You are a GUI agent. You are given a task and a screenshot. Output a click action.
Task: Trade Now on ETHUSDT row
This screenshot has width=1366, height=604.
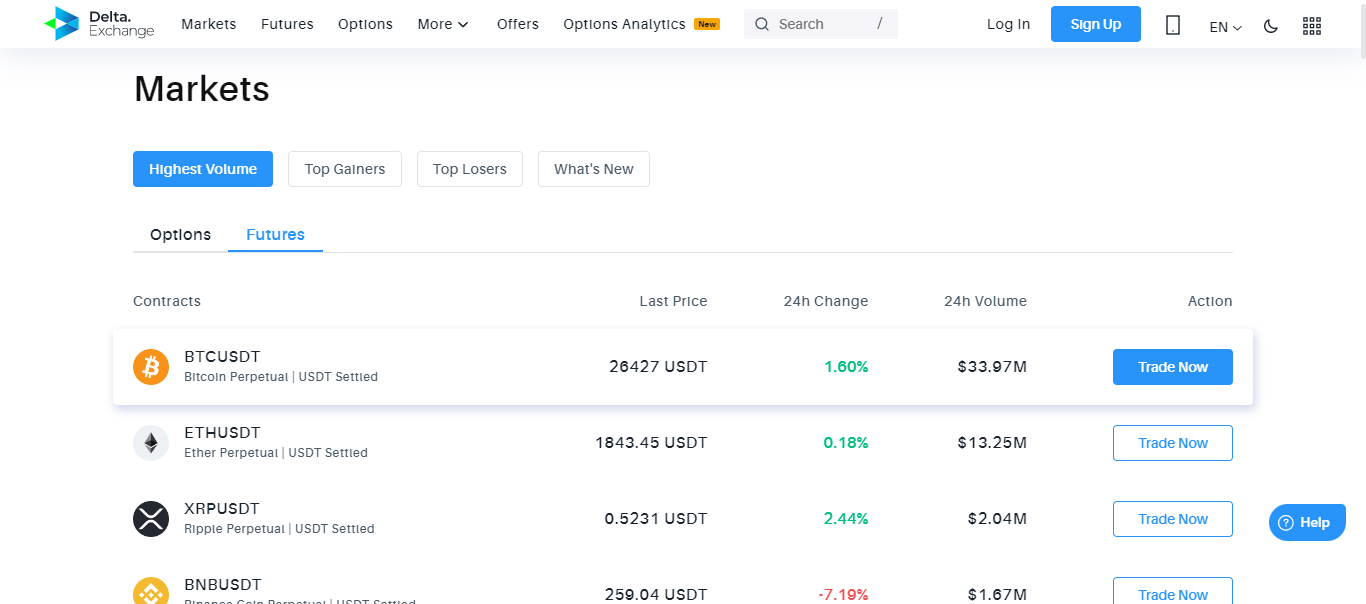1173,443
